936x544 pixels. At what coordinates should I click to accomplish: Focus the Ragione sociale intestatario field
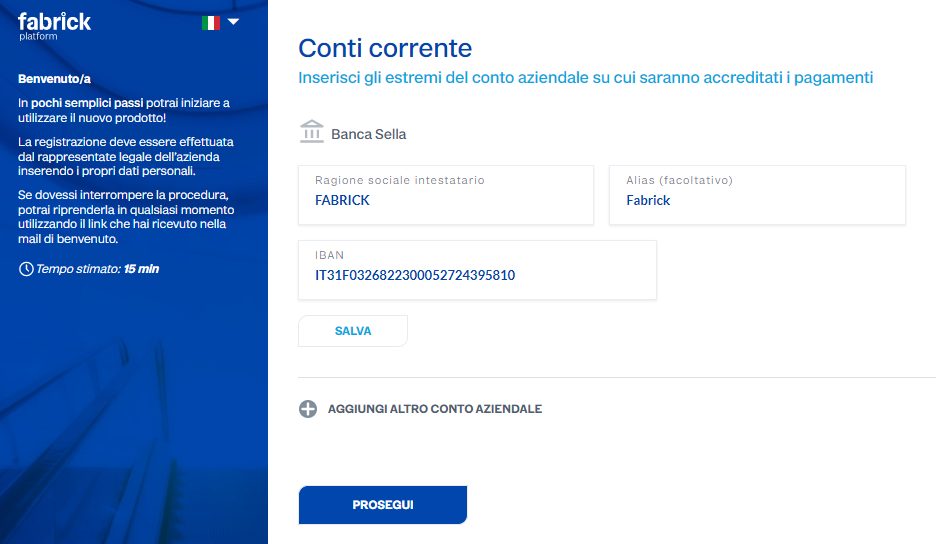446,195
